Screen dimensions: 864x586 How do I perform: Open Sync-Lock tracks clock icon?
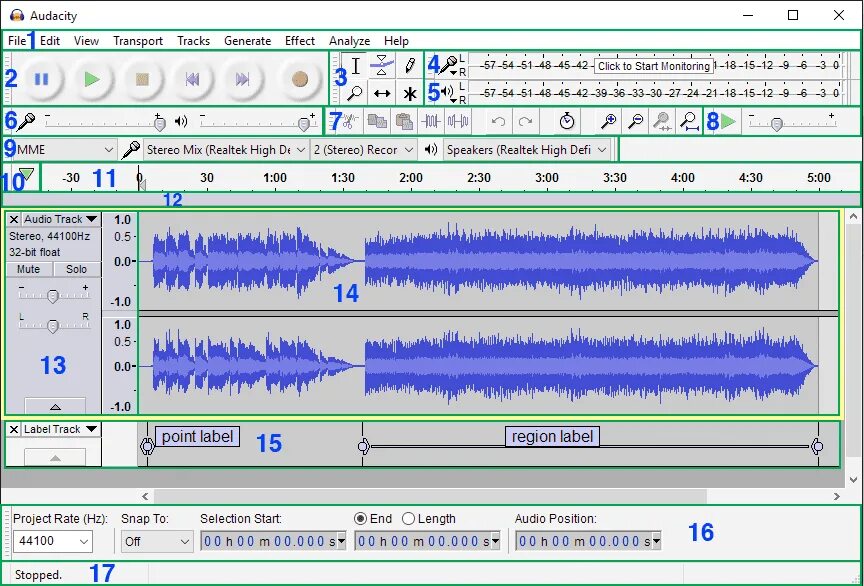(566, 121)
